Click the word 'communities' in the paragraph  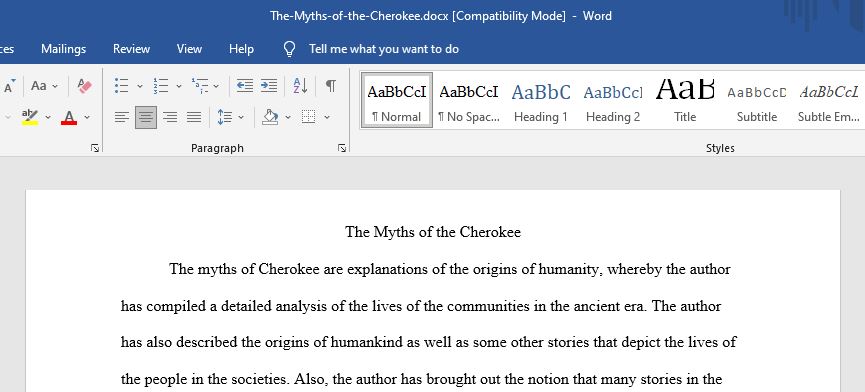pos(488,306)
